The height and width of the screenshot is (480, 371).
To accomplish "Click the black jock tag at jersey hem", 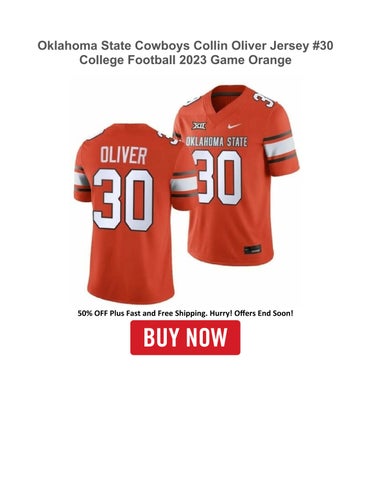I will (x=253, y=249).
